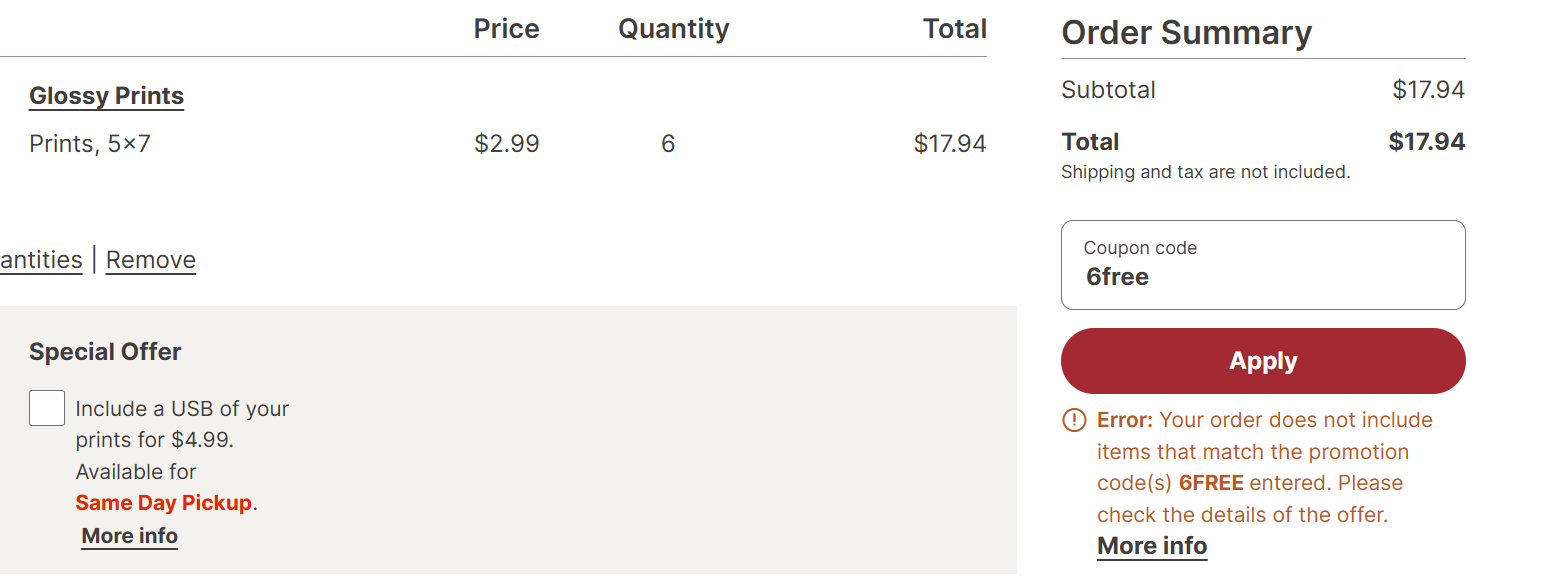Open the Glossy Prints product link
This screenshot has width=1549, height=579.
107,96
